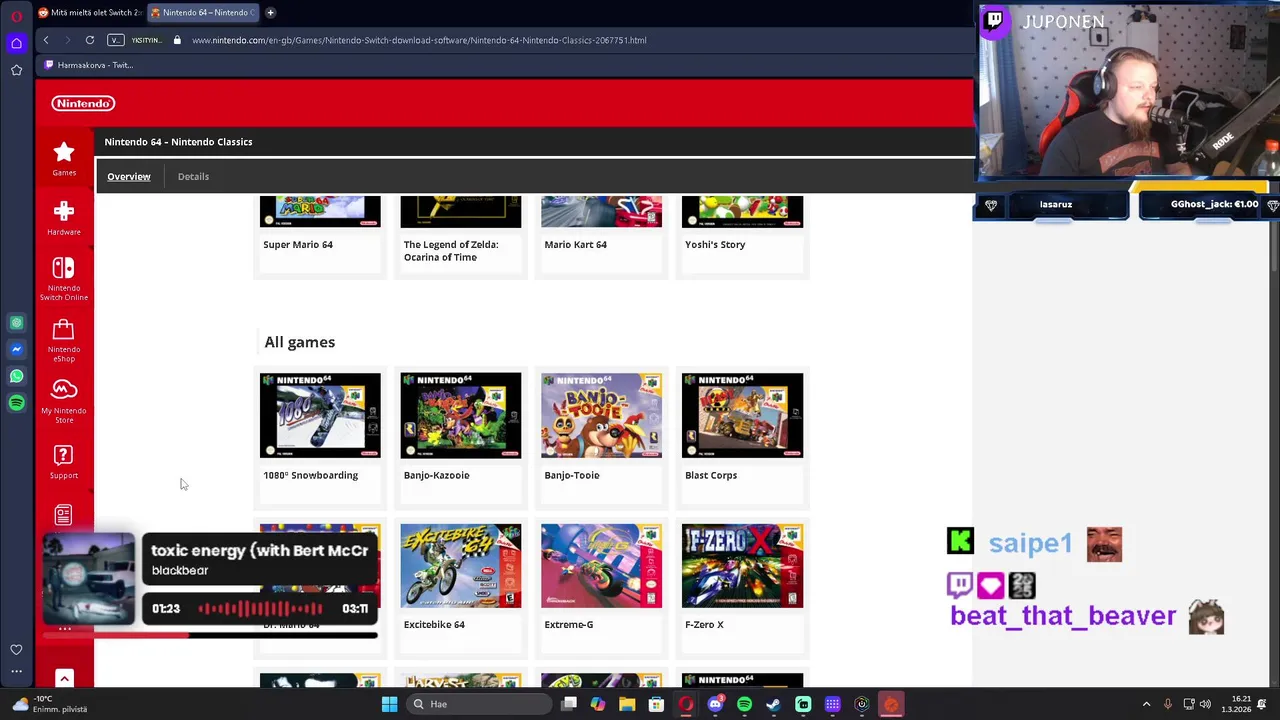Click the Banjo-Tooie box art
The width and height of the screenshot is (1280, 720).
[601, 415]
